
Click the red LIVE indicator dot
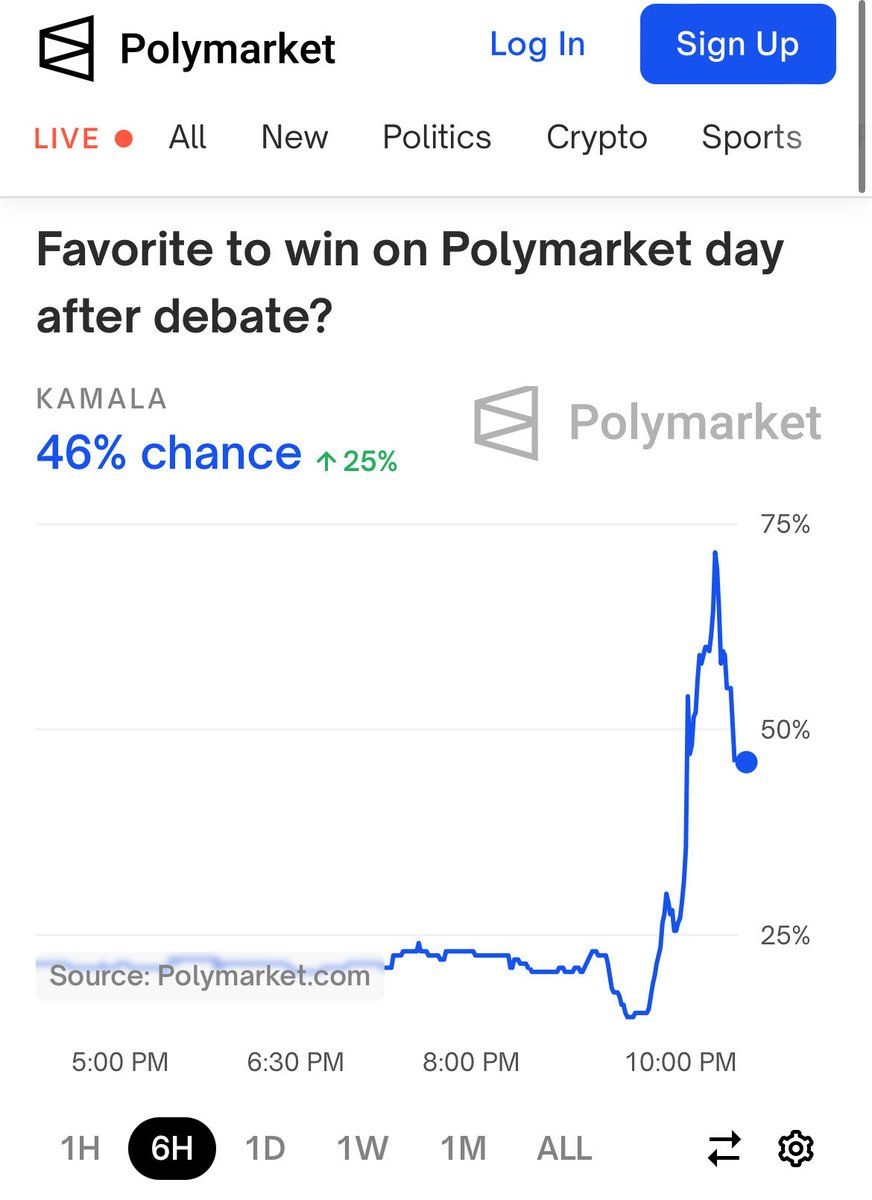124,138
